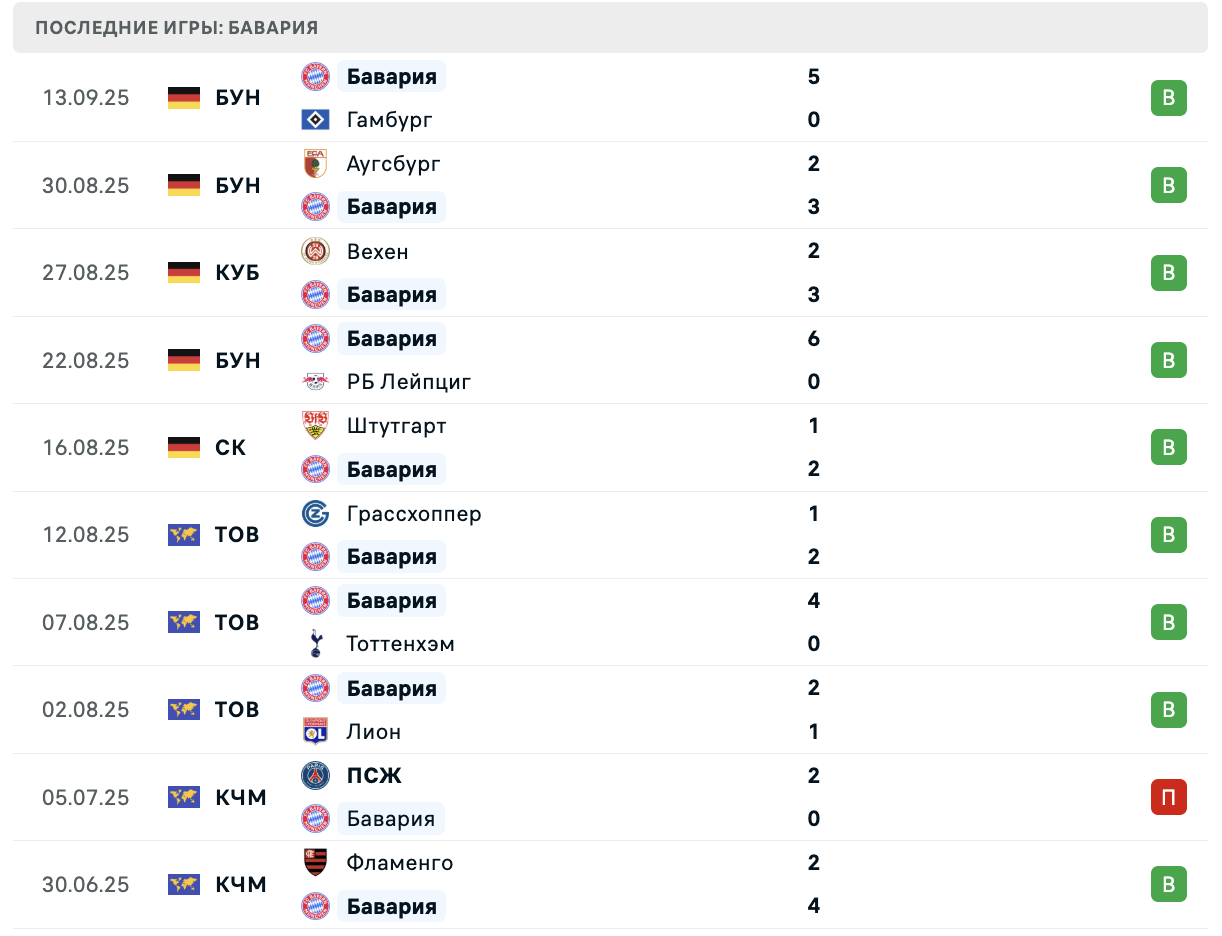1222x936 pixels.
Task: Click the PSG crest icon
Action: 316,776
